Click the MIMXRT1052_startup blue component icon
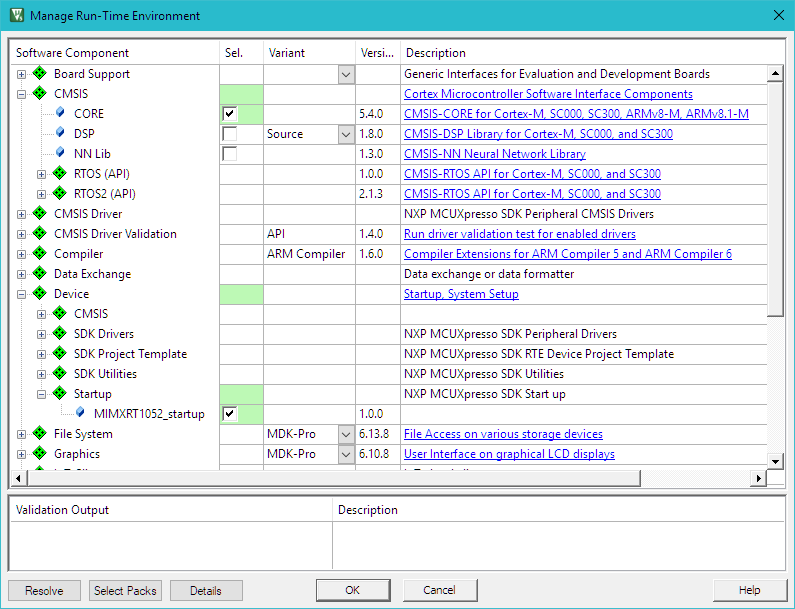 click(81, 413)
